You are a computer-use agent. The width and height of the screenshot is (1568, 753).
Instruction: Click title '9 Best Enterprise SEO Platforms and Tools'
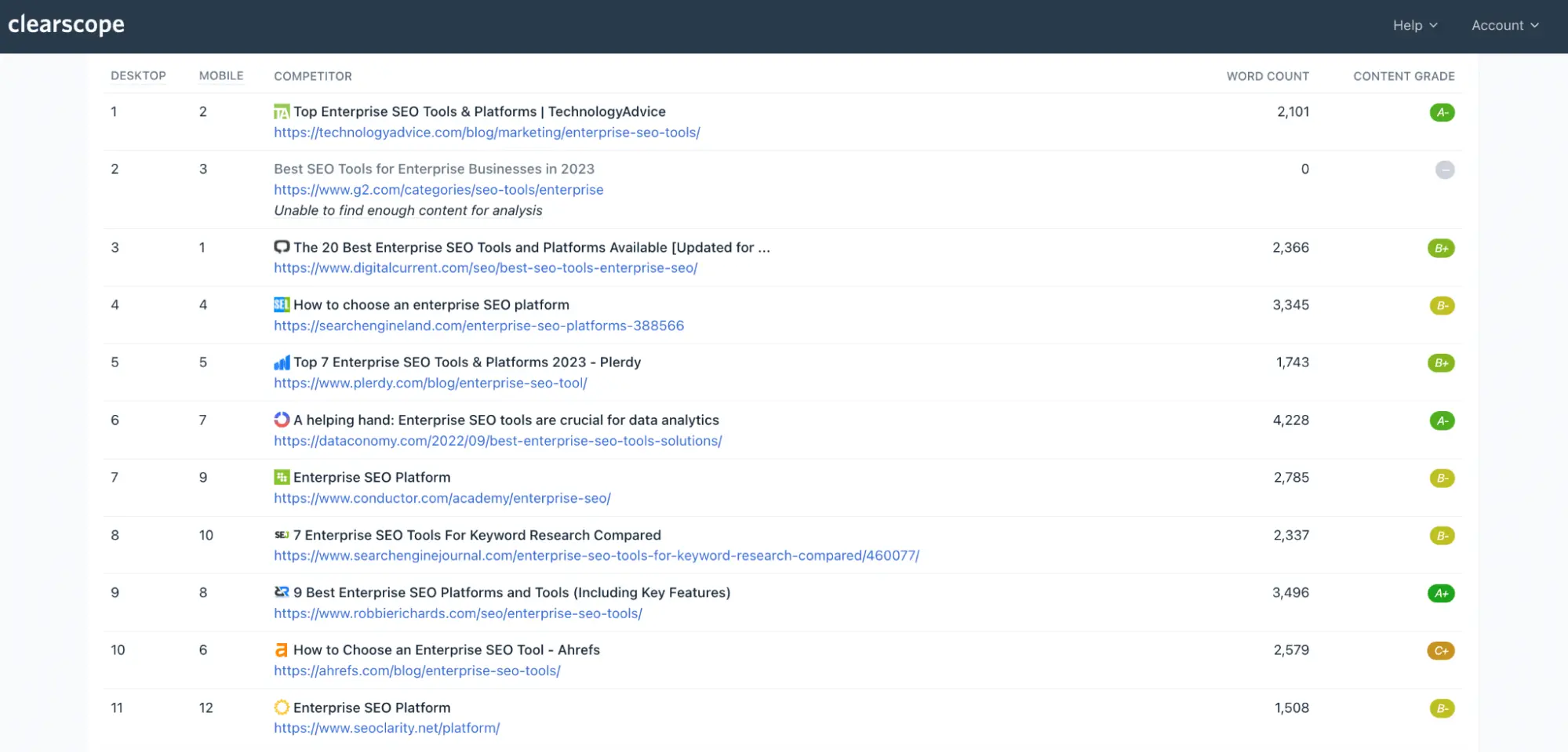(x=511, y=592)
